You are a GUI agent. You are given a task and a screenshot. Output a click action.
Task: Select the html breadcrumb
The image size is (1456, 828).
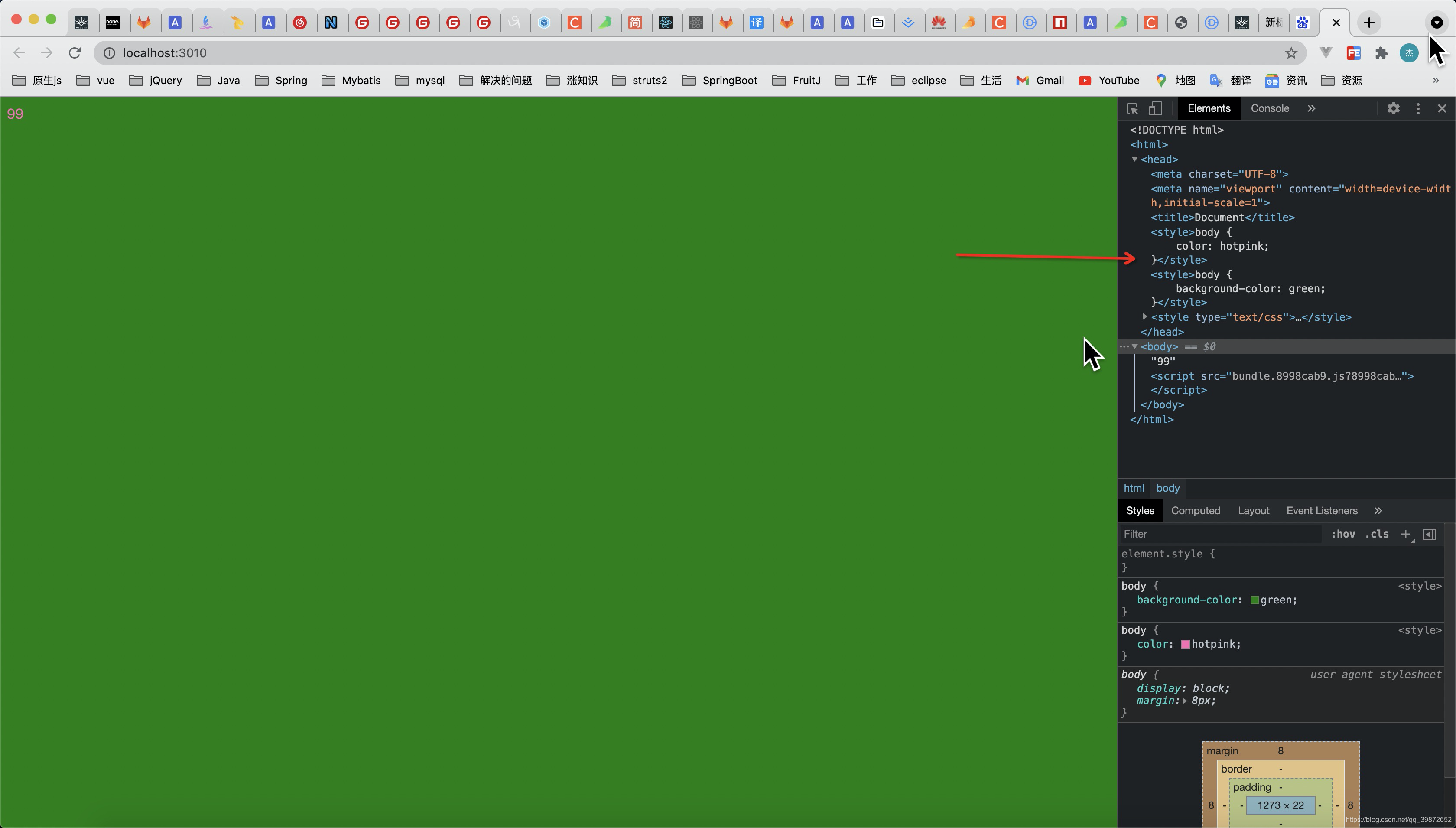pyautogui.click(x=1134, y=488)
